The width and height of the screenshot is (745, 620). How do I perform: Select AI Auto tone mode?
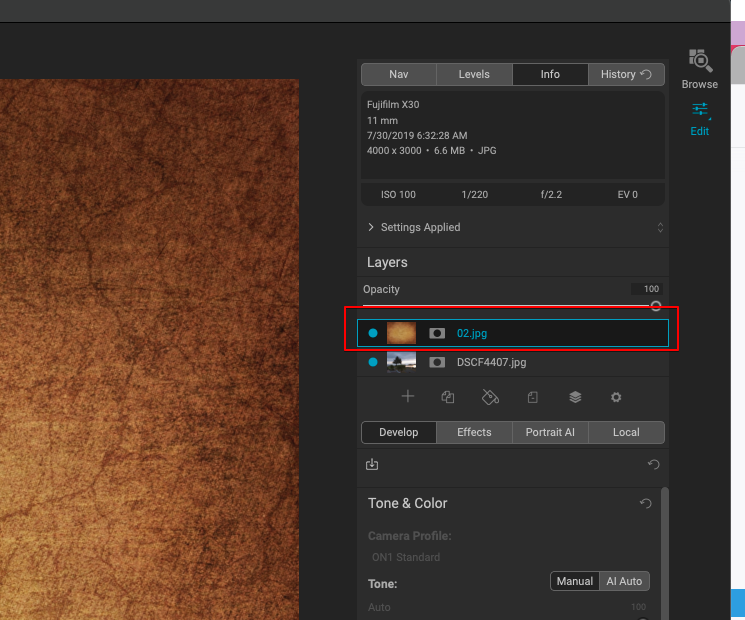click(x=624, y=581)
